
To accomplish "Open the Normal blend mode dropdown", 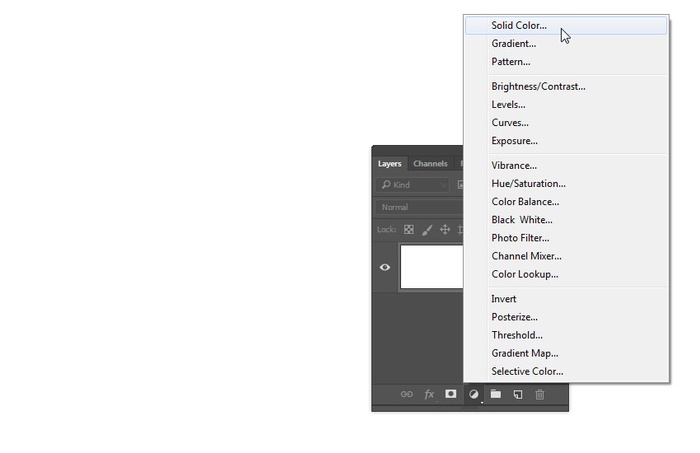I will pos(420,207).
